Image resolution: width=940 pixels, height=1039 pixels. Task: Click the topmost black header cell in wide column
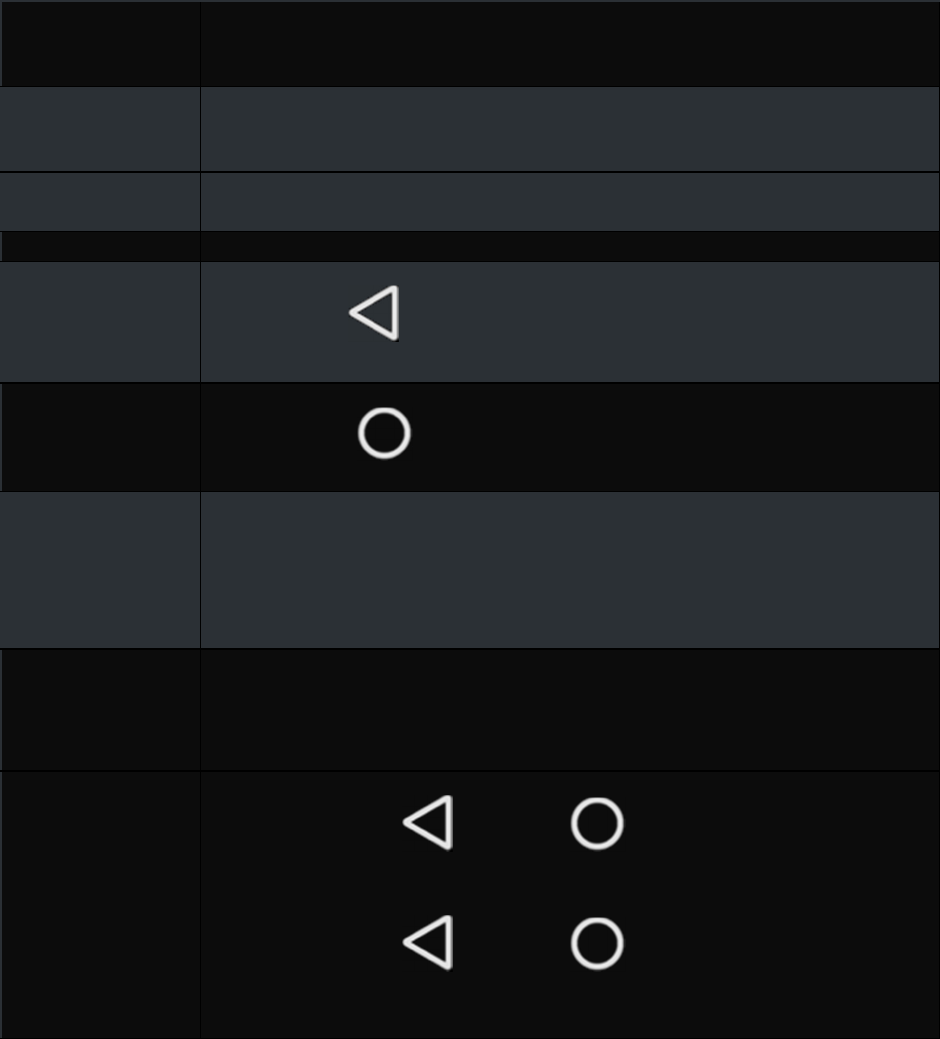pyautogui.click(x=570, y=44)
